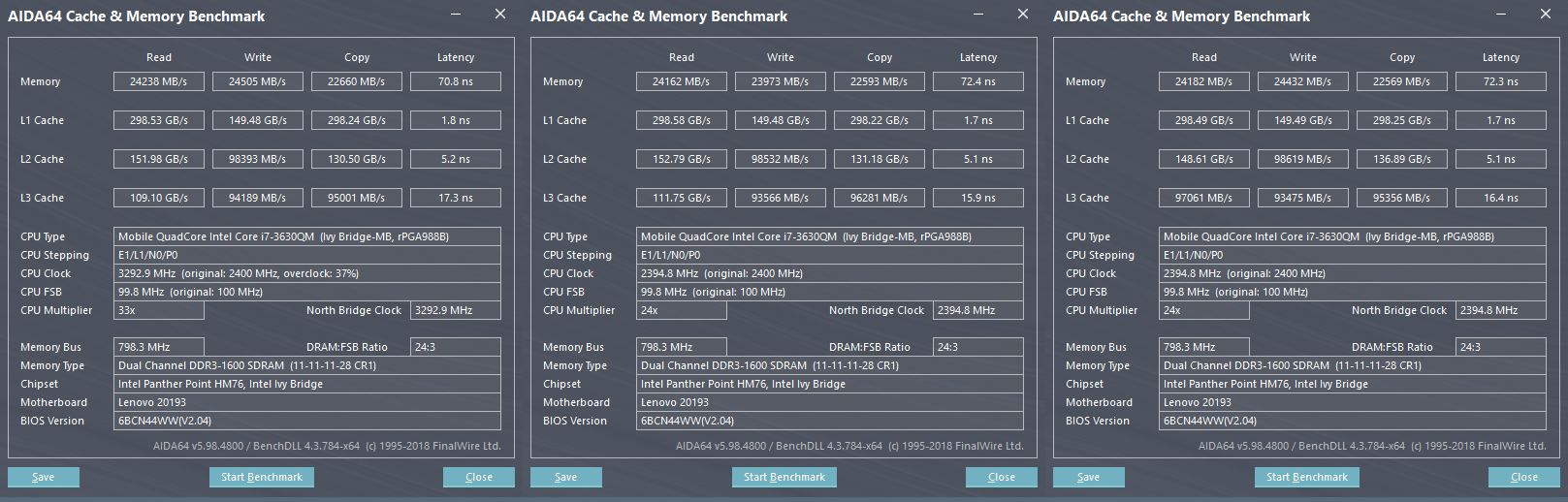Close middle window via title bar X

click(1023, 15)
